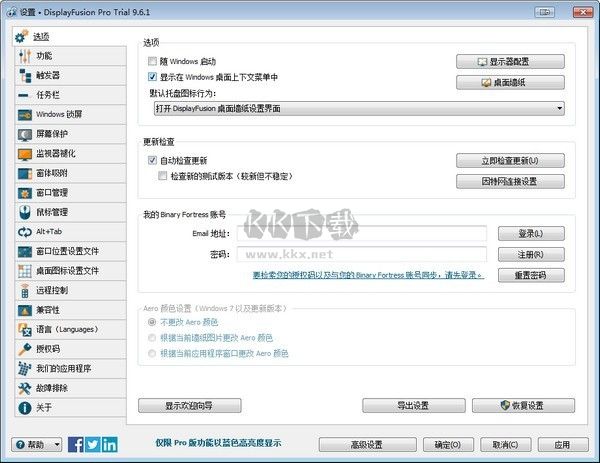Open the Facebook icon link
The width and height of the screenshot is (600, 463).
click(x=76, y=444)
